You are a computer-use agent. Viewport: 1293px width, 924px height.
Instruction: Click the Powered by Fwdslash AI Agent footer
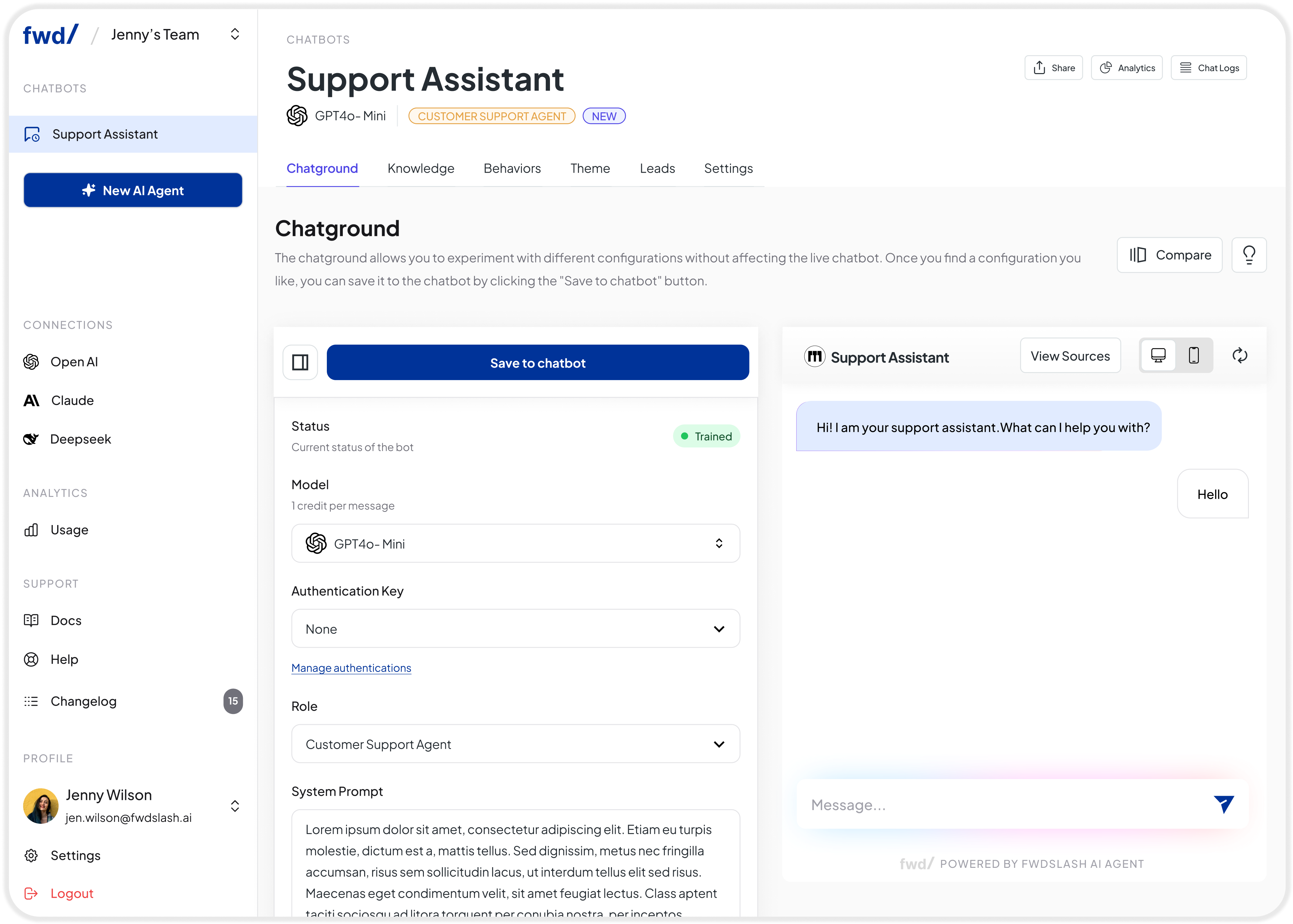(1022, 864)
